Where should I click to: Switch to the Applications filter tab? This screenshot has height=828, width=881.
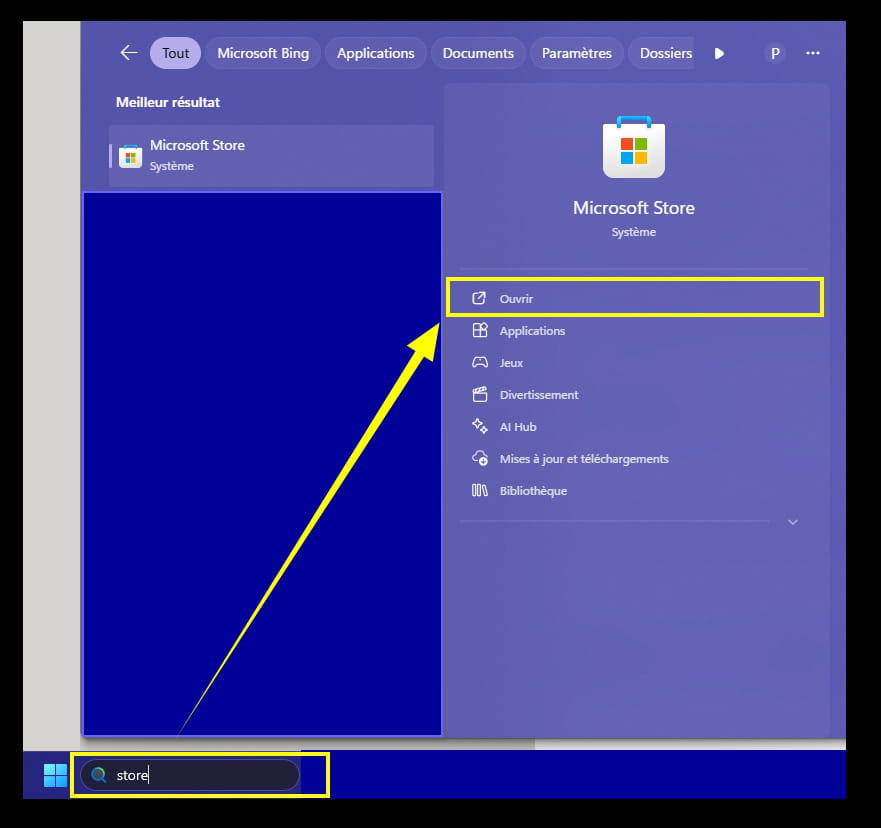tap(375, 53)
